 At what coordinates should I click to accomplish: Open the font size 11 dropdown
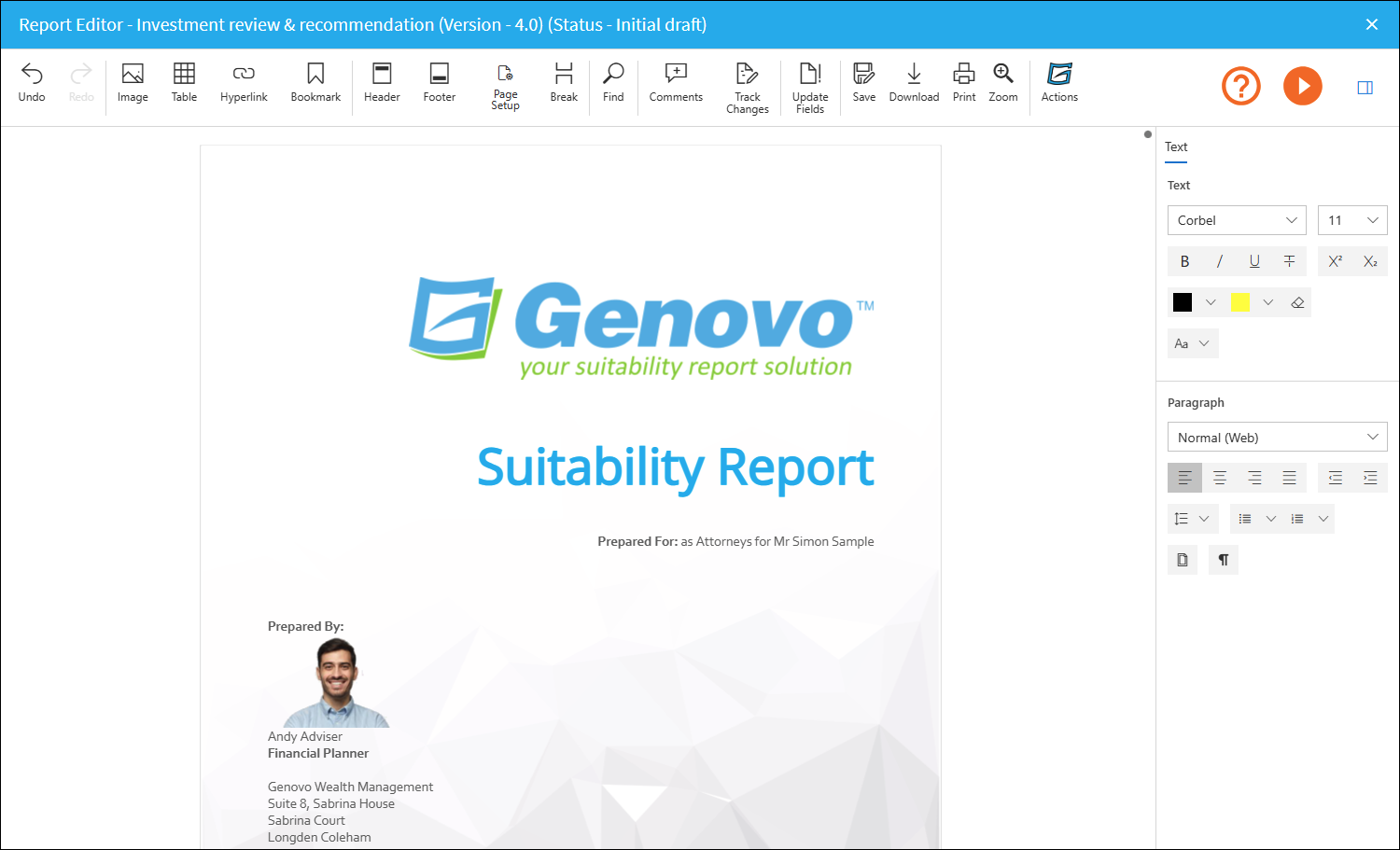[1352, 220]
